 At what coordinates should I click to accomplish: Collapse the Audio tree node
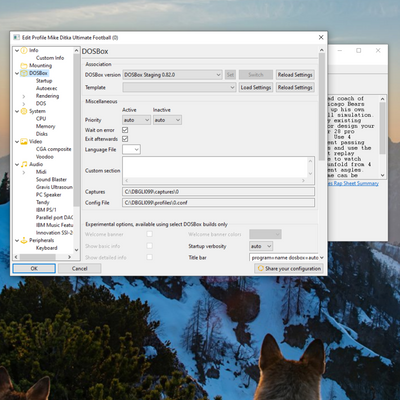17,164
